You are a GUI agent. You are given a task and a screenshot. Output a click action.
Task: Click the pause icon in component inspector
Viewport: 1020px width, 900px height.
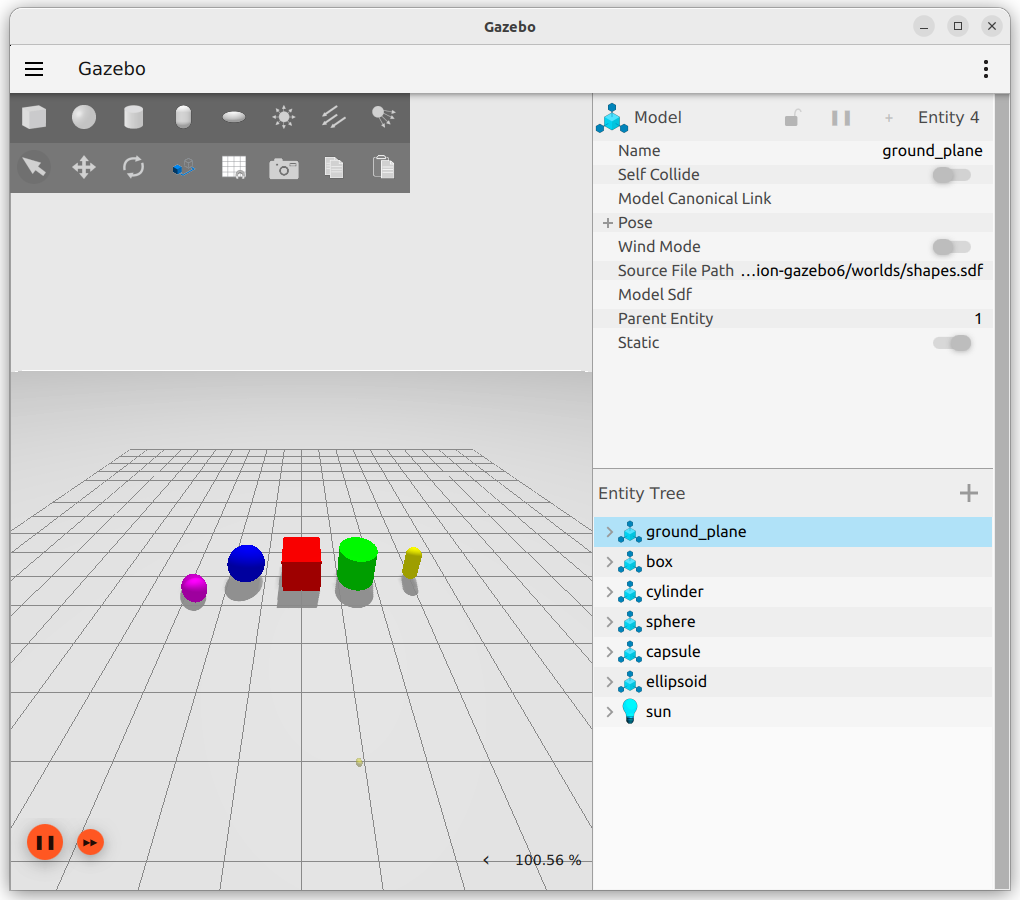(x=840, y=118)
